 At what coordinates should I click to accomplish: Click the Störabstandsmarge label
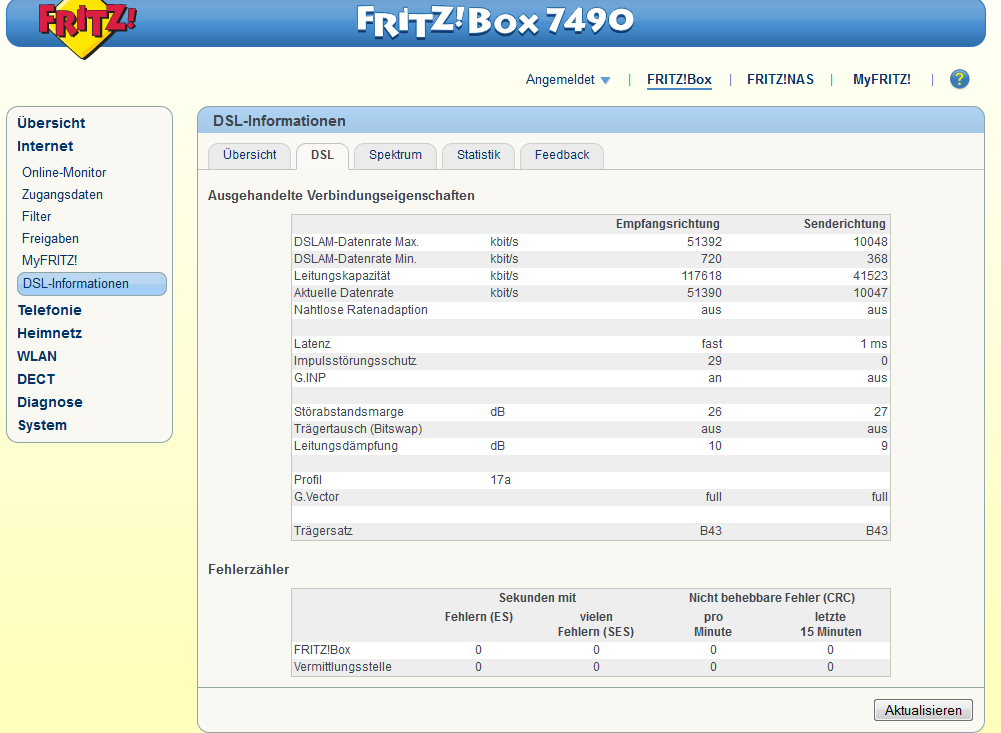349,412
